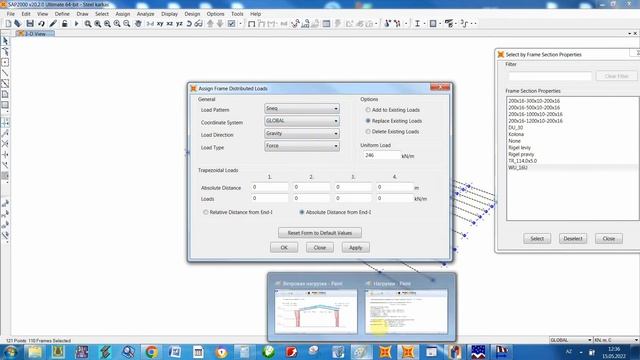640x360 pixels.
Task: Open the units dropdown in status bar
Action: click(616, 340)
